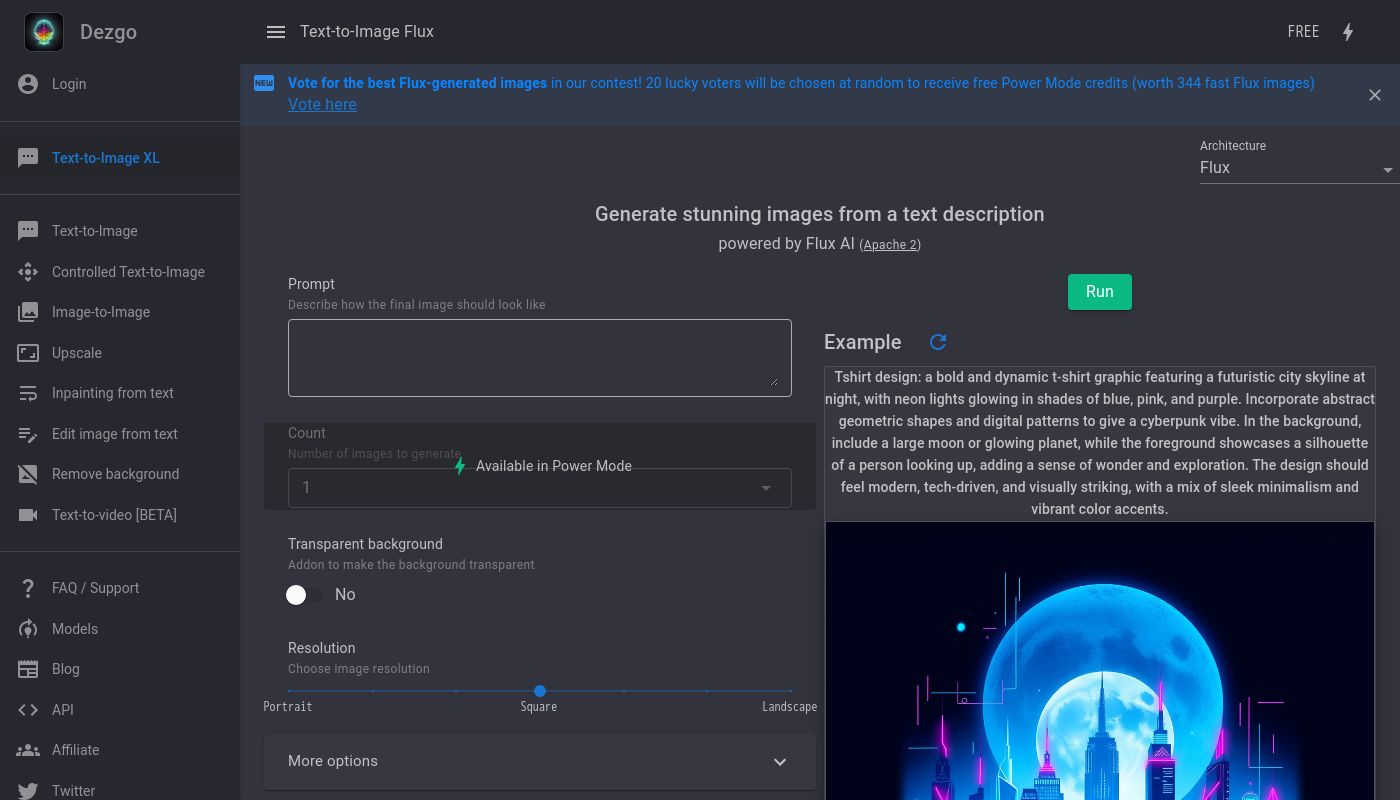Click the Edit image from text icon
This screenshot has width=1400, height=800.
click(28, 434)
